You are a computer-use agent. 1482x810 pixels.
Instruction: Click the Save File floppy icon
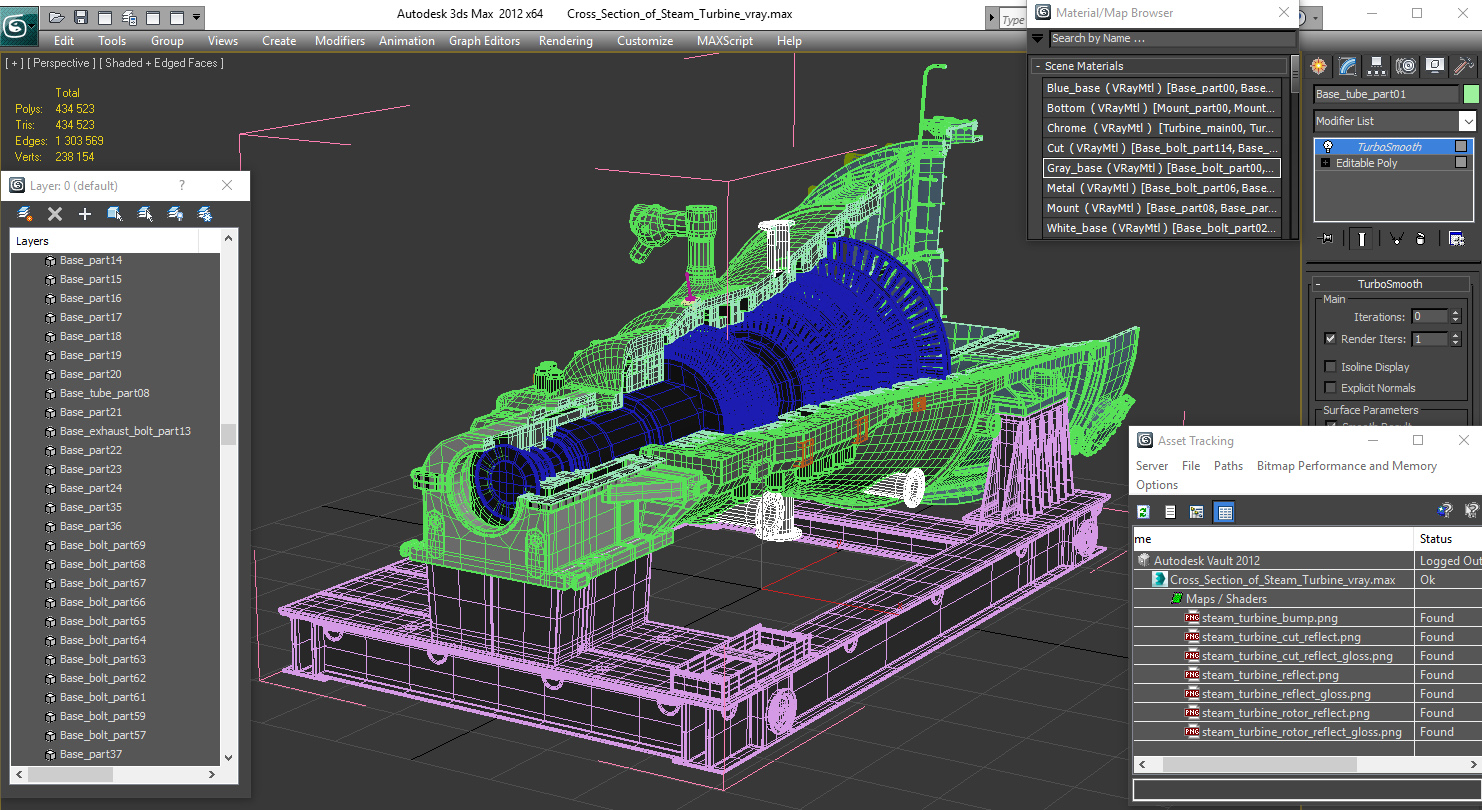point(81,18)
